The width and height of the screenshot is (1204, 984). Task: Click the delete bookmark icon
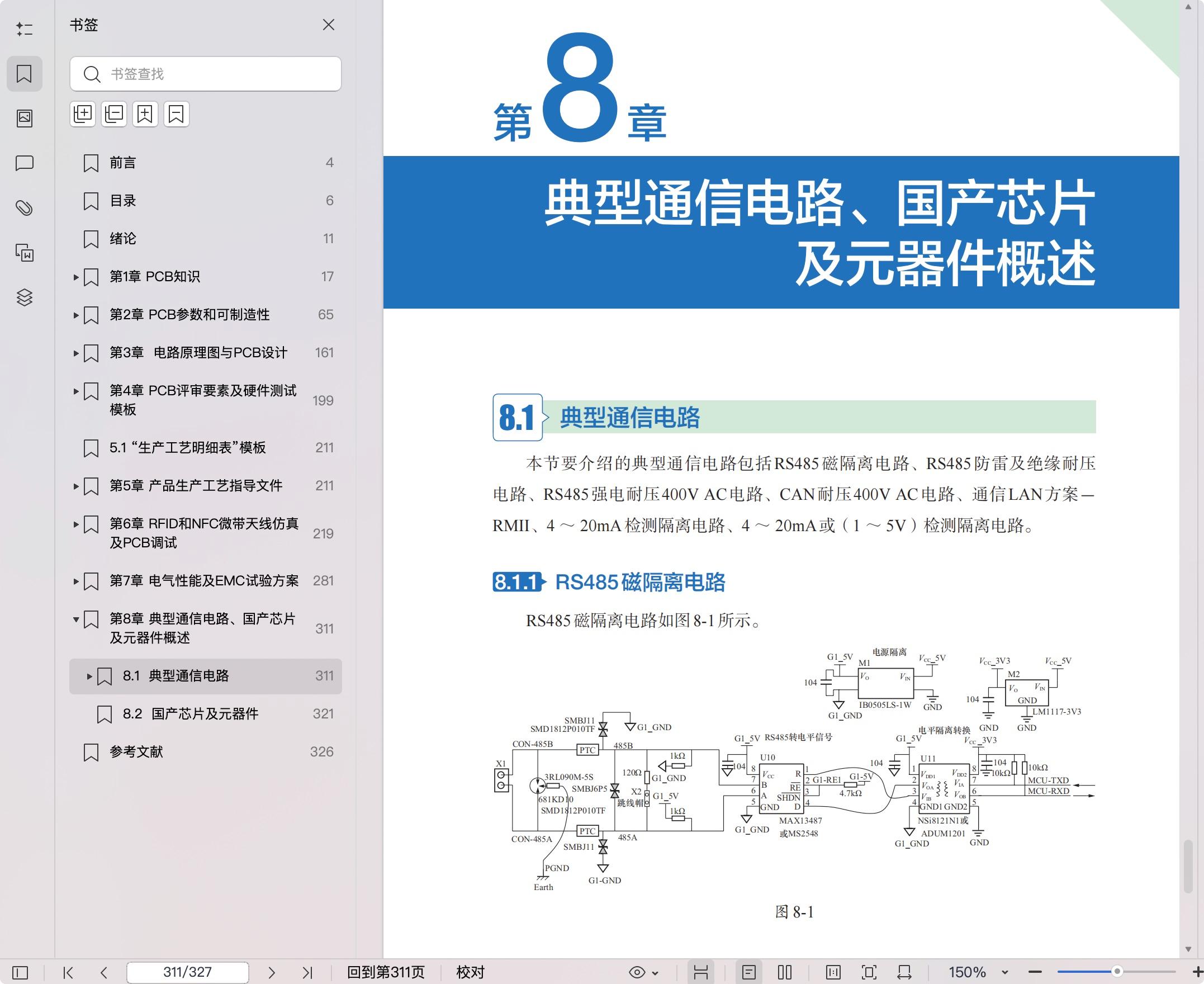coord(176,115)
